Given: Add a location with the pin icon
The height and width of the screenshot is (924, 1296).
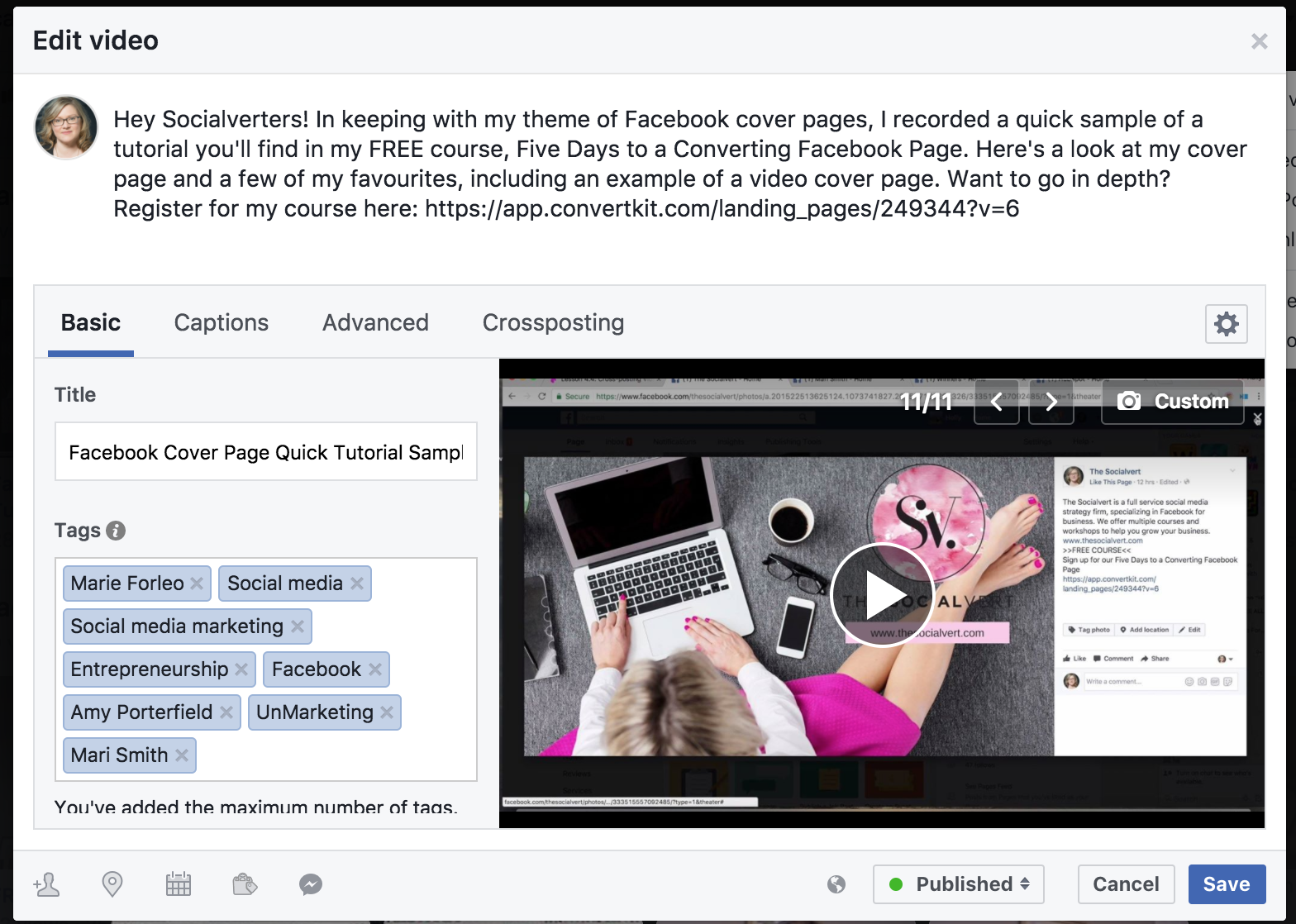Looking at the screenshot, I should (112, 884).
